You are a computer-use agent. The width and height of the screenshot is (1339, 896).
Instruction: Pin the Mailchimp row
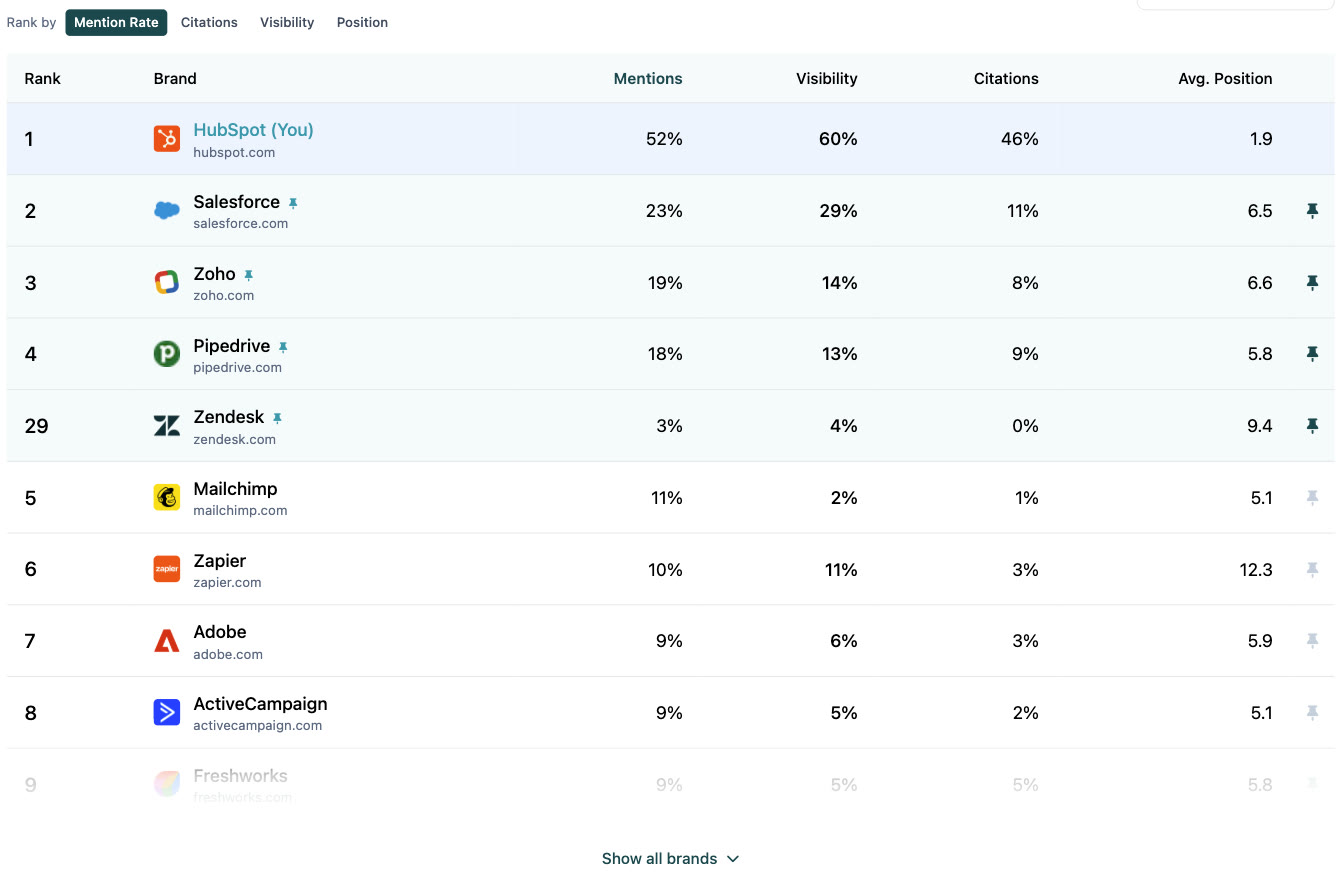(1313, 498)
